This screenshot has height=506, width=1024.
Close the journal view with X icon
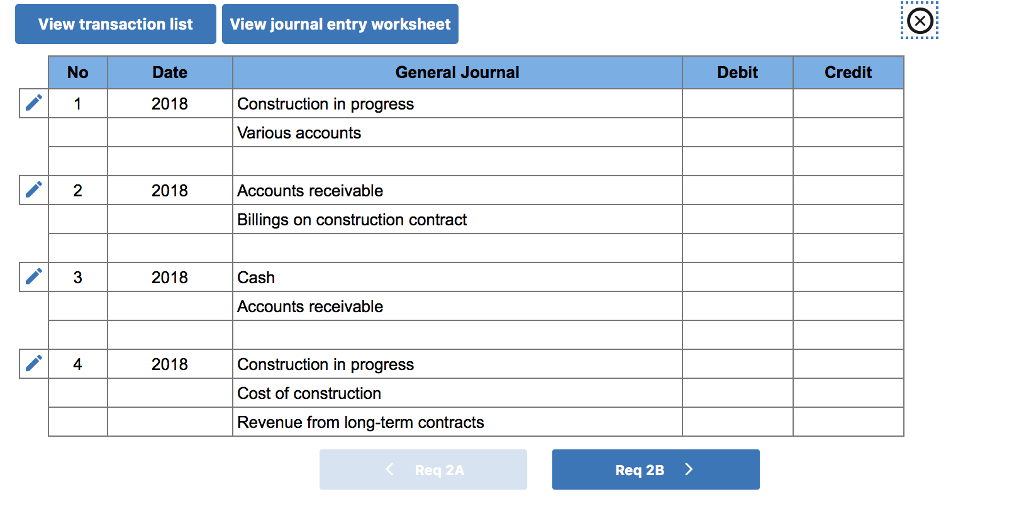tap(920, 22)
